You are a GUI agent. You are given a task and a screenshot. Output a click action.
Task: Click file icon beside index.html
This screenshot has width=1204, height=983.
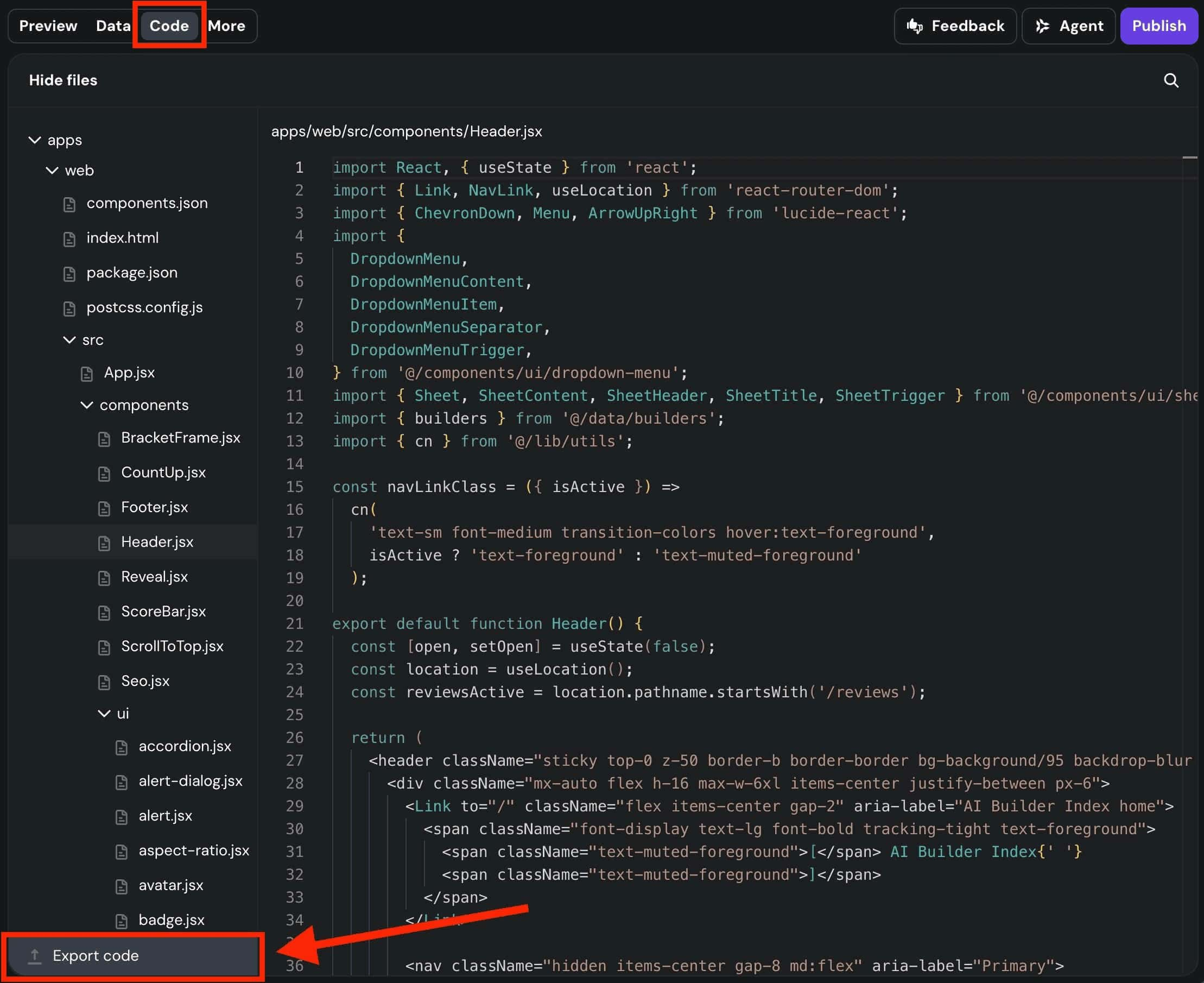pos(69,239)
